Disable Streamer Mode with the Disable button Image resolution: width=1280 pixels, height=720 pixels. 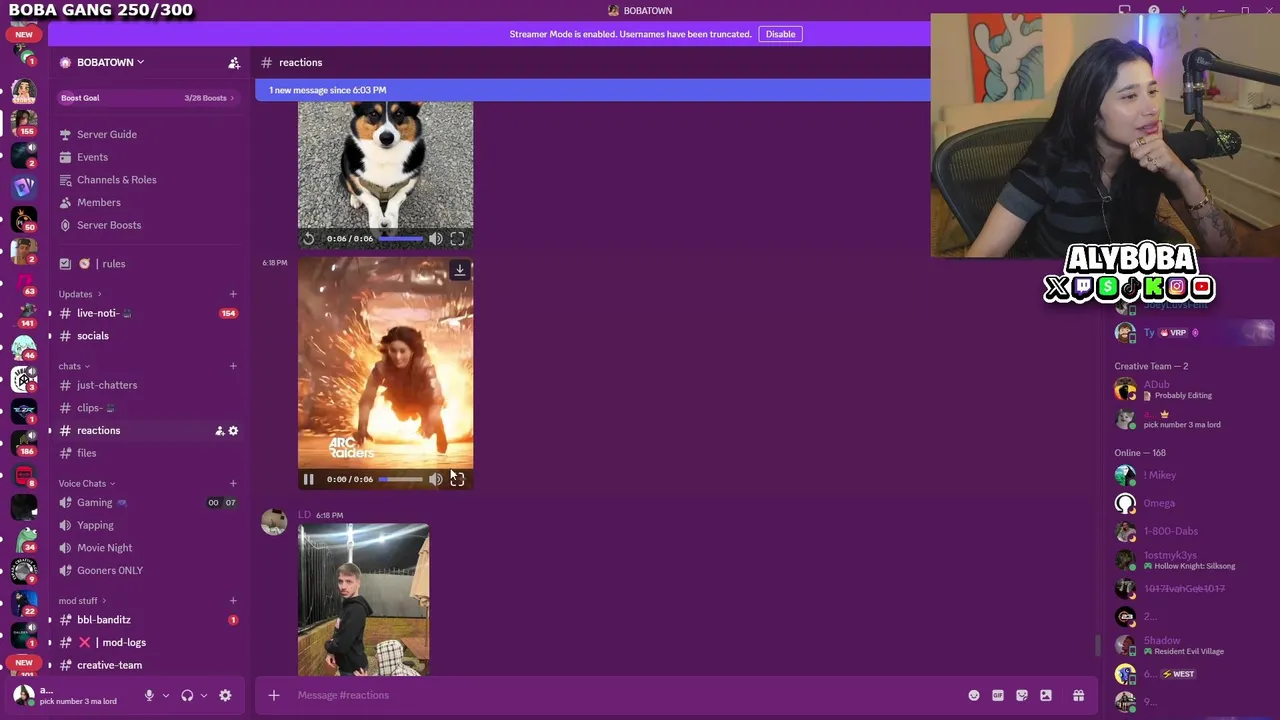click(x=780, y=34)
